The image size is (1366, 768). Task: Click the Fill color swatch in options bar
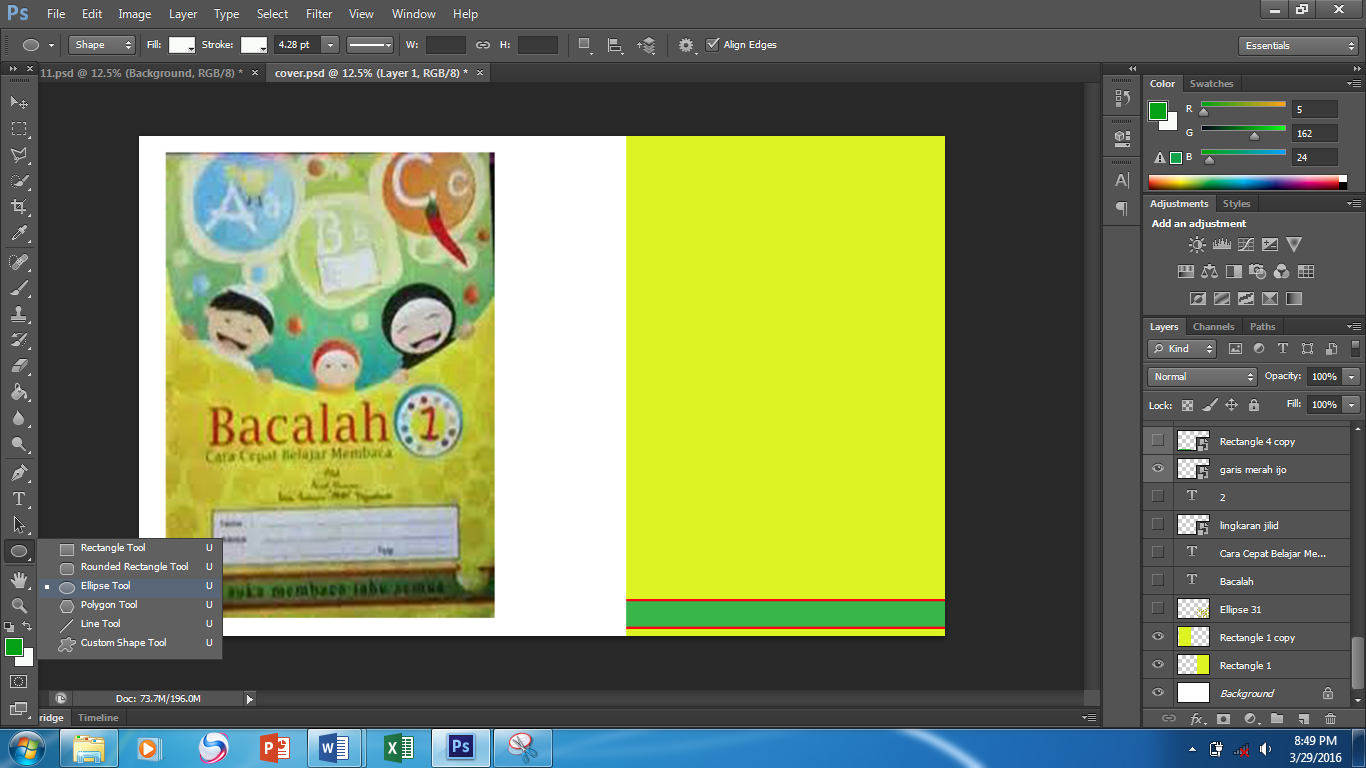(x=182, y=45)
